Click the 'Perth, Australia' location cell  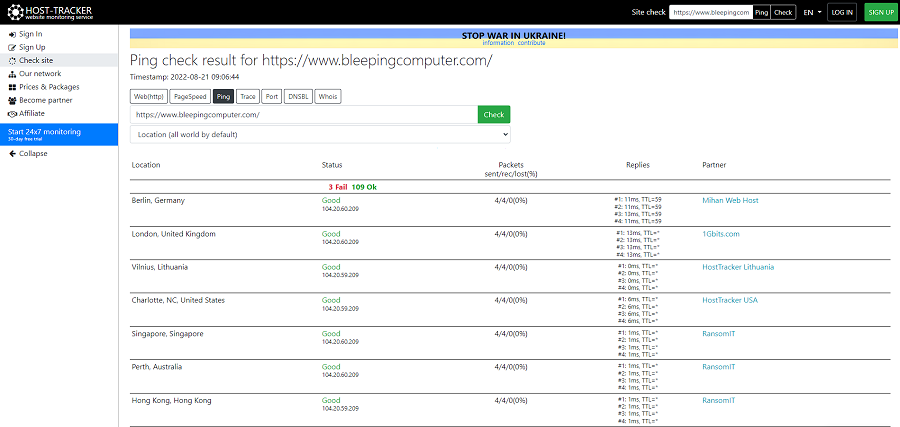click(x=159, y=367)
